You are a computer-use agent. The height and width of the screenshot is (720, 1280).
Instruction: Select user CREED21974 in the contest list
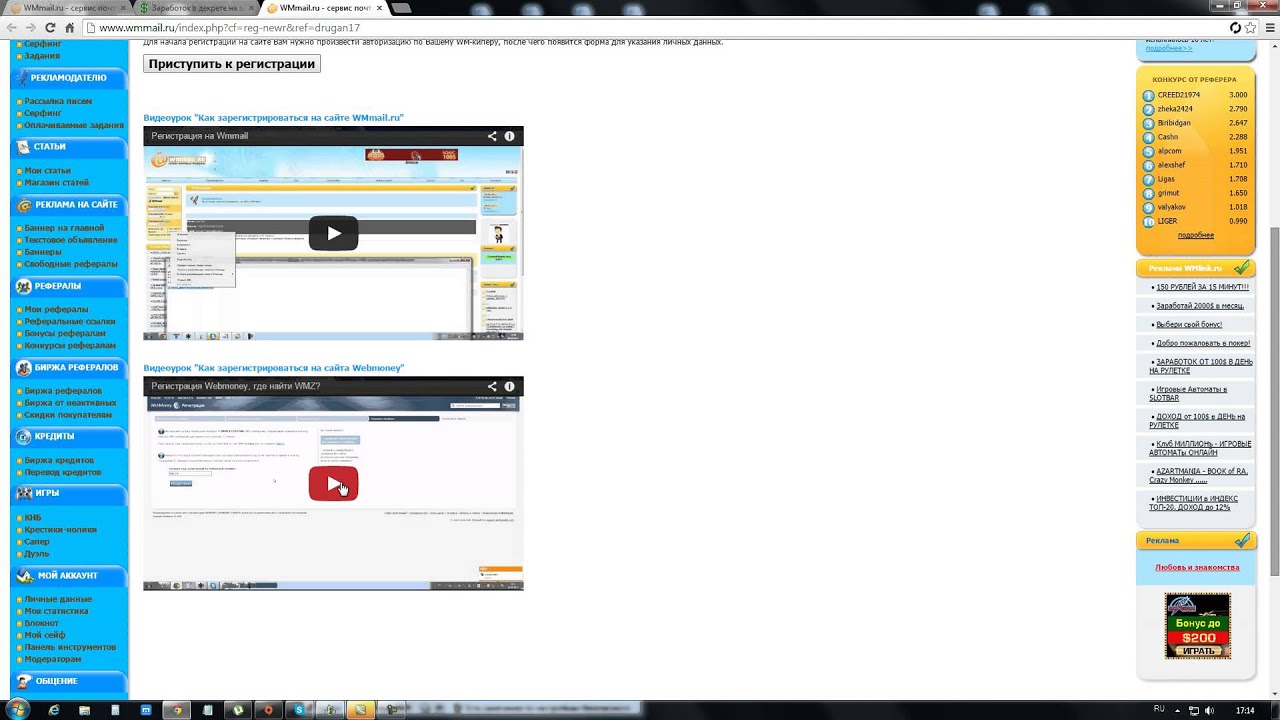(x=1178, y=95)
